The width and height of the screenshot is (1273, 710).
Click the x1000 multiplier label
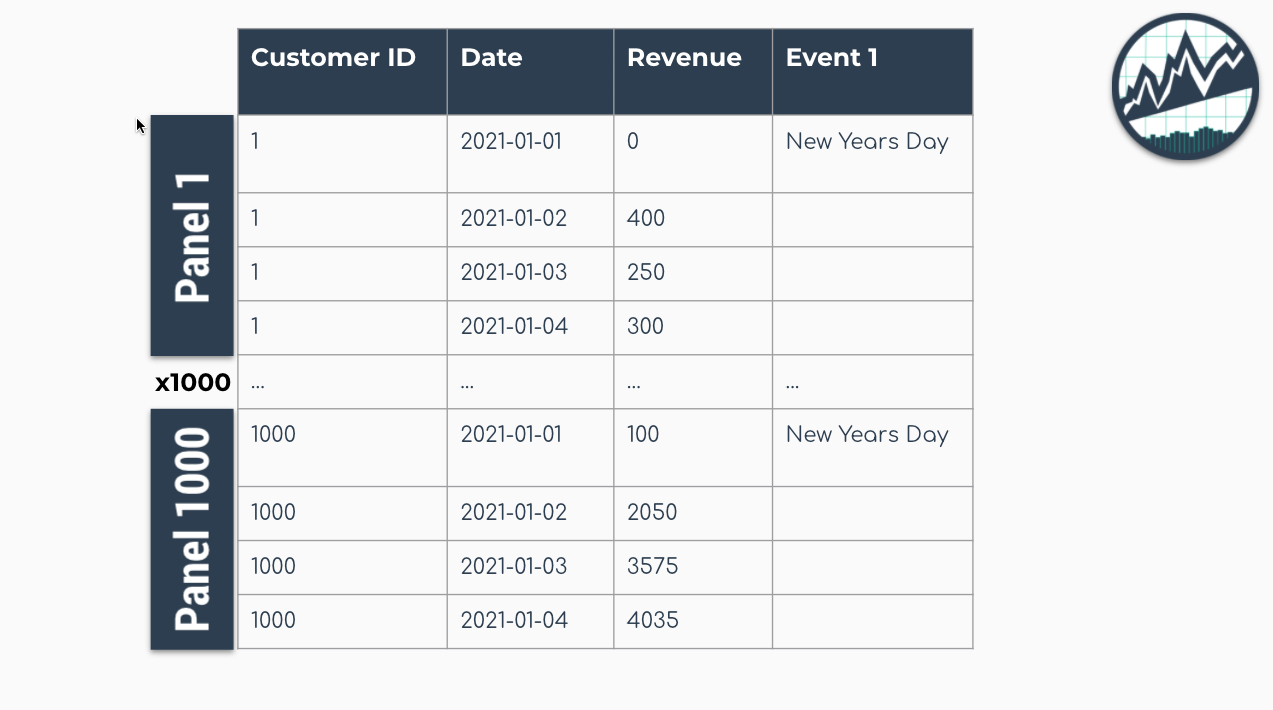click(192, 382)
